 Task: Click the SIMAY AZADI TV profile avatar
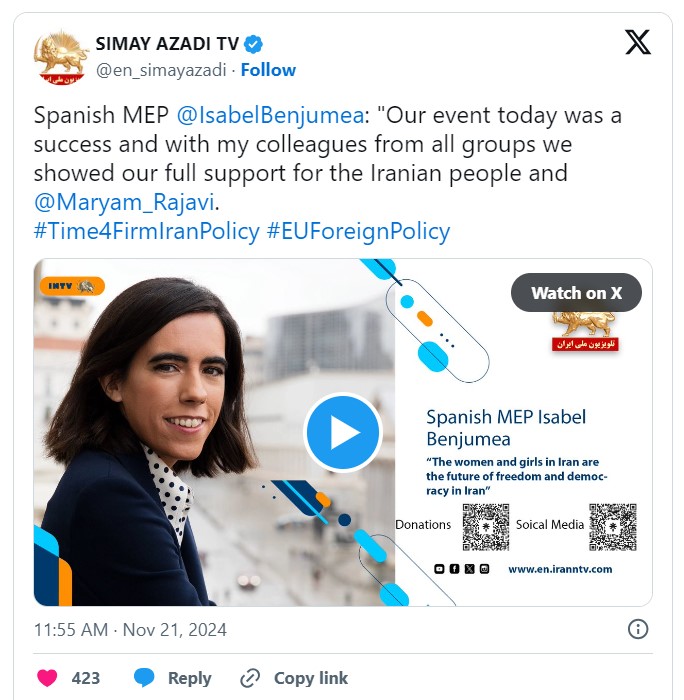[61, 57]
